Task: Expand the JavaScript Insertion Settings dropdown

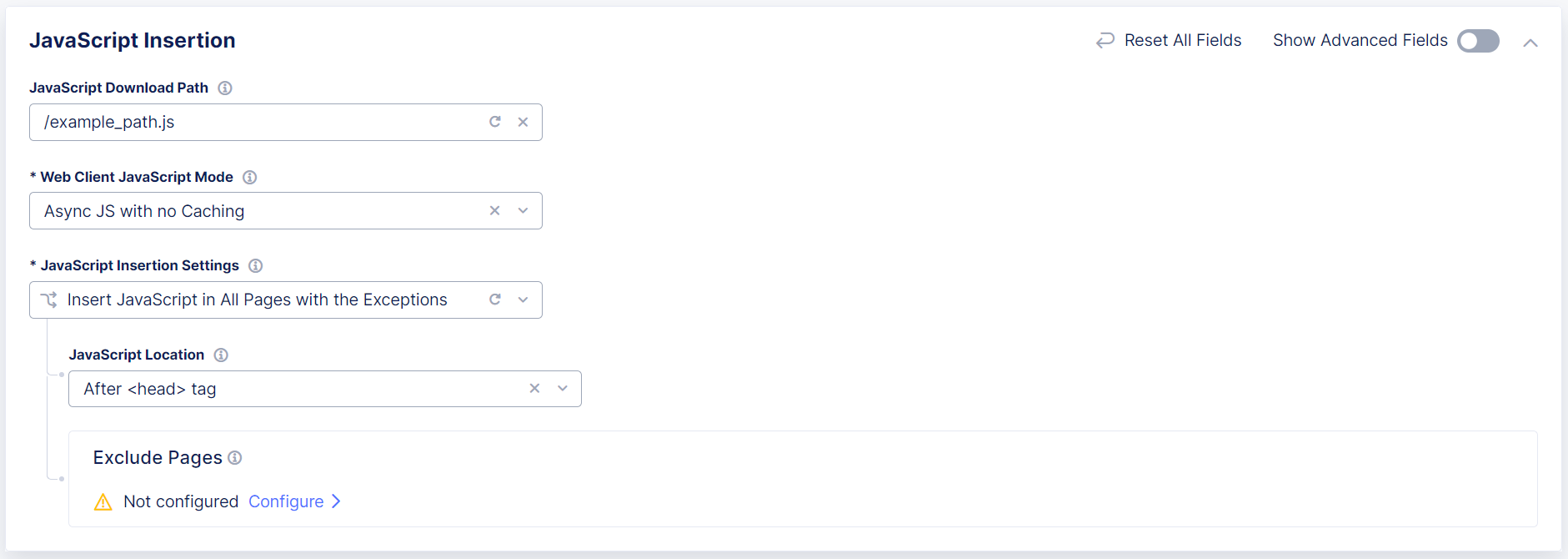Action: coord(523,300)
